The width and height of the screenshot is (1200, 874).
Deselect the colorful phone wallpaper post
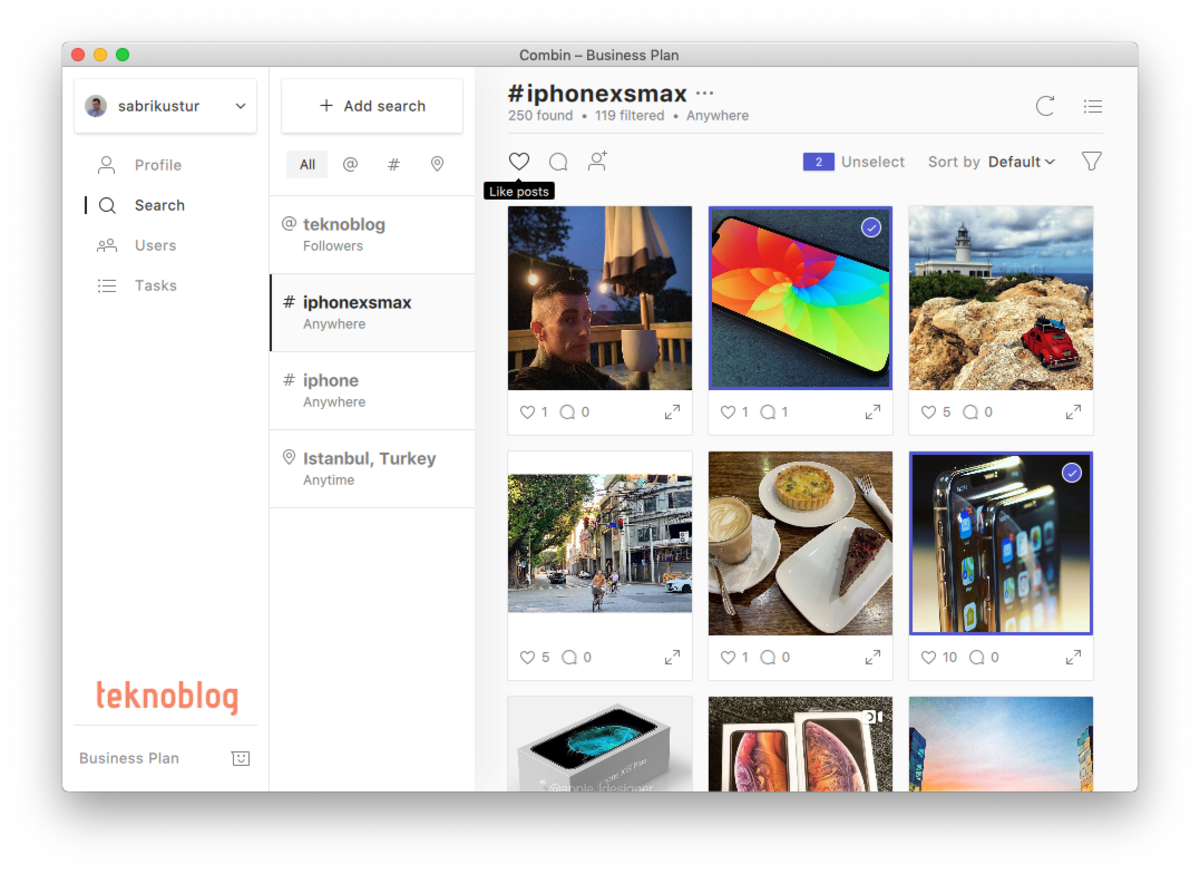[x=871, y=228]
